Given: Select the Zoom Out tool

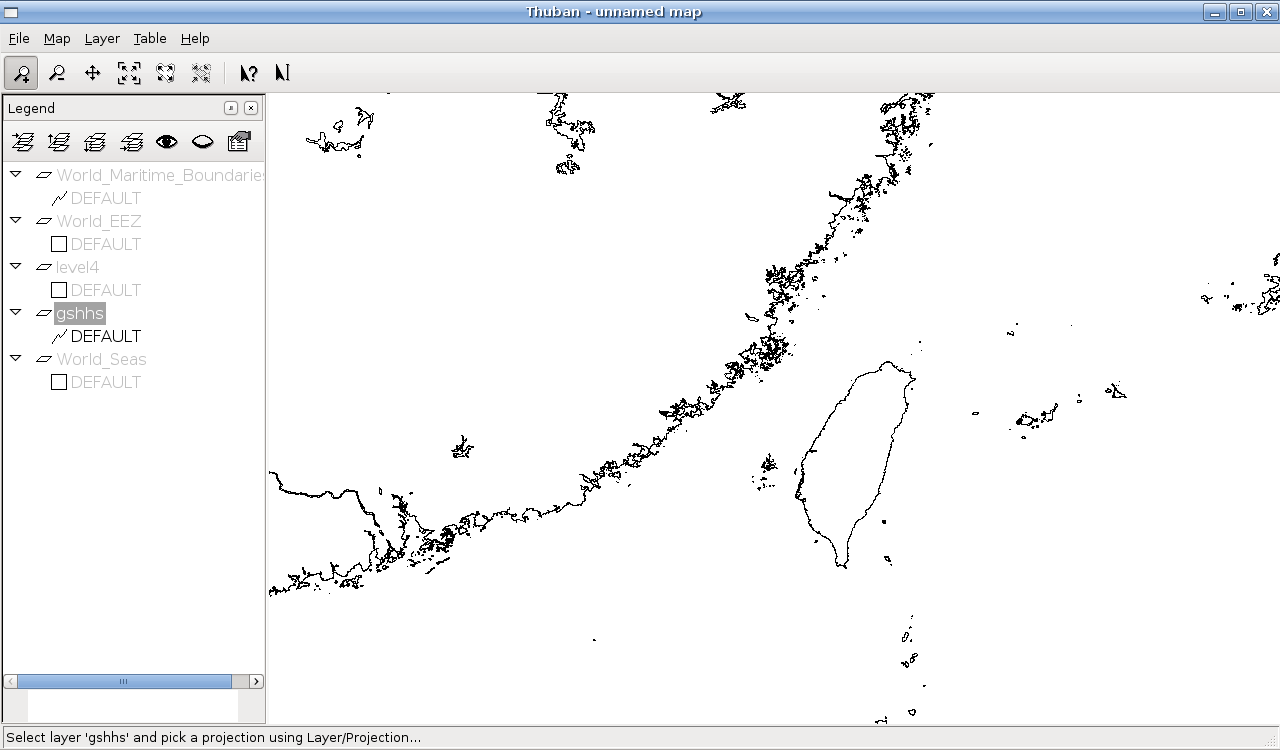Looking at the screenshot, I should pos(57,73).
